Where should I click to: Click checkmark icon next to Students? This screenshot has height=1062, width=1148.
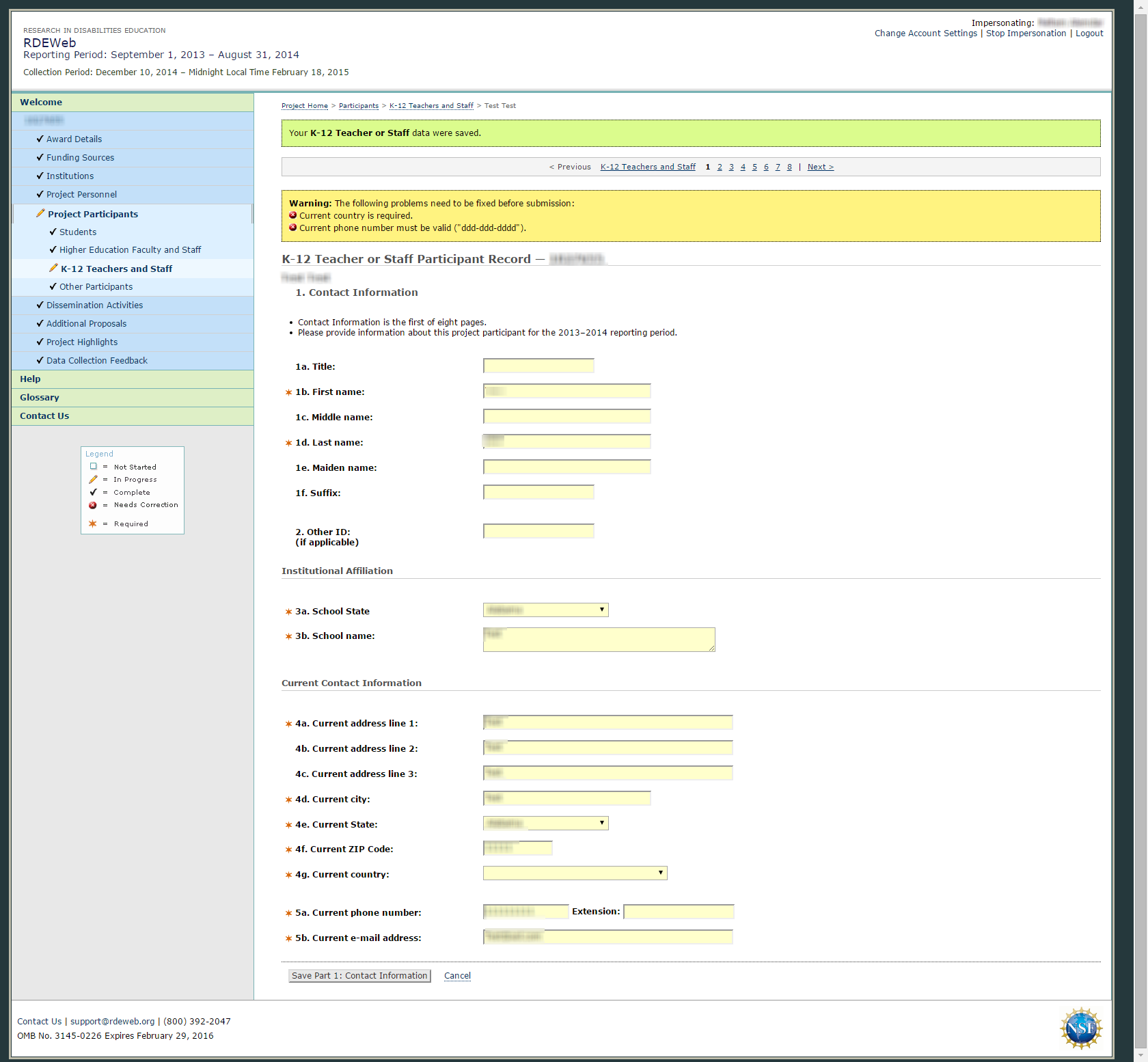(x=53, y=232)
